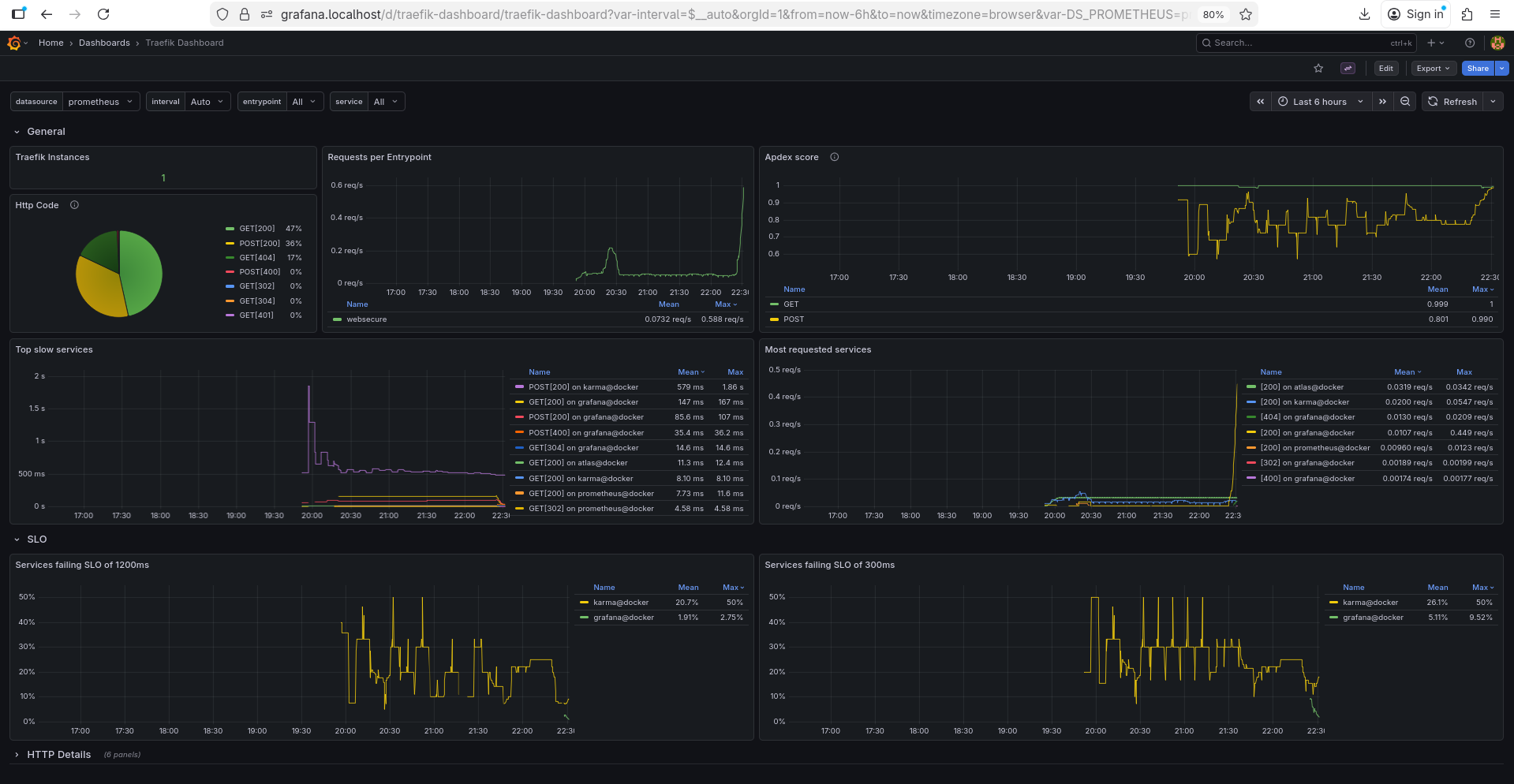Click the site permissions icon in address bar

point(267,14)
